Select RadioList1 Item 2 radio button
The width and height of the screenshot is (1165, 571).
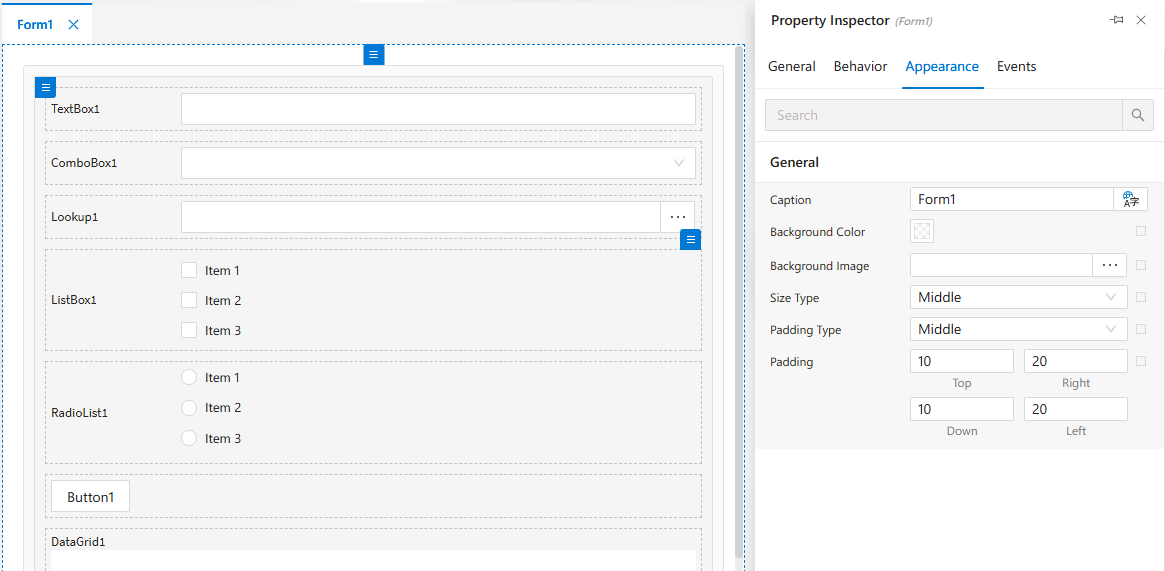click(189, 408)
